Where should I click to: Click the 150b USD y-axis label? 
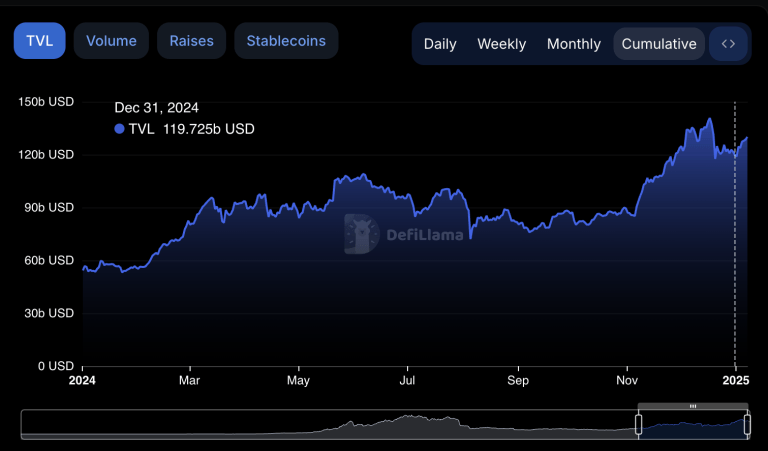click(46, 102)
